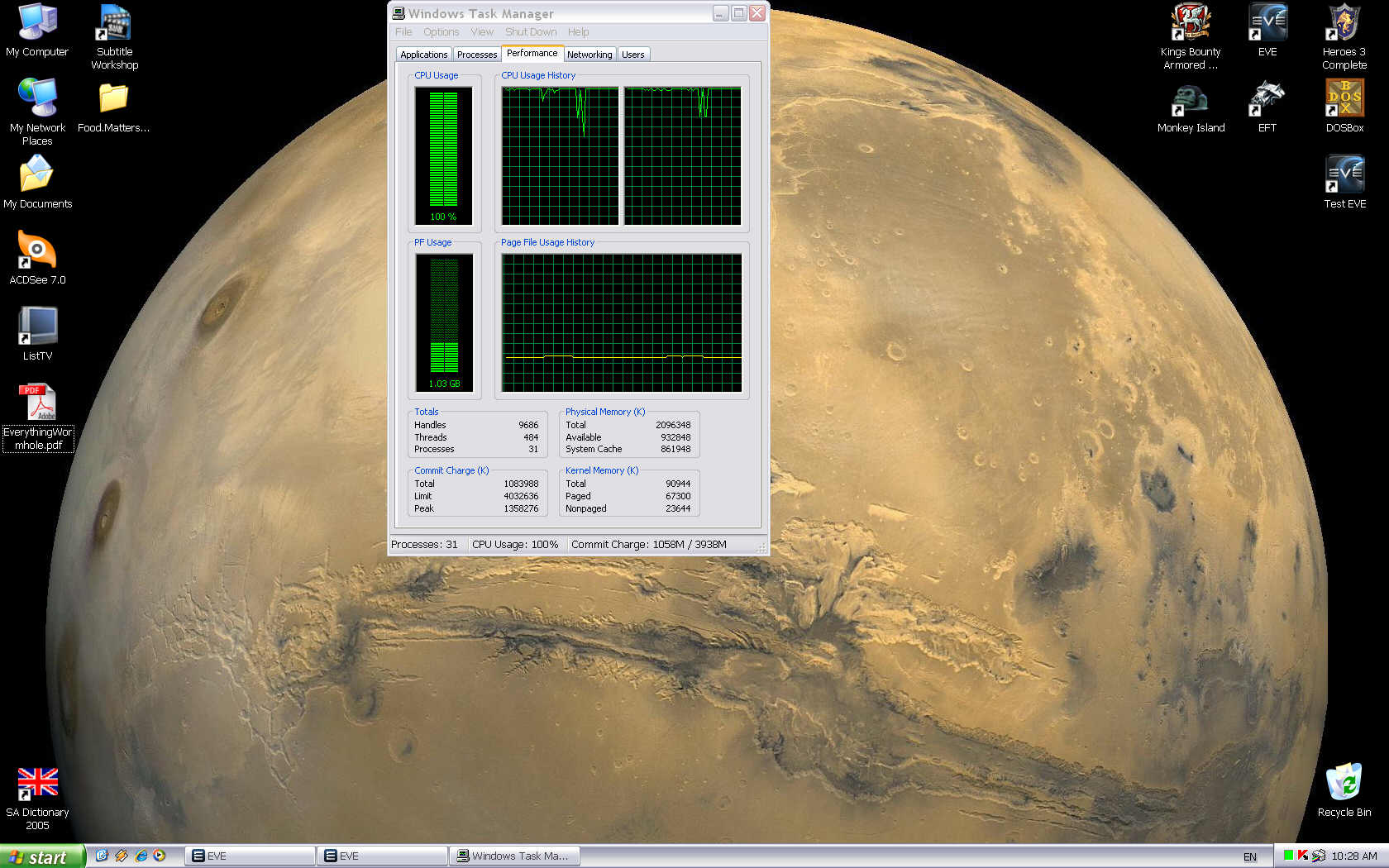Viewport: 1389px width, 868px height.
Task: Open the Options menu
Action: (x=441, y=32)
